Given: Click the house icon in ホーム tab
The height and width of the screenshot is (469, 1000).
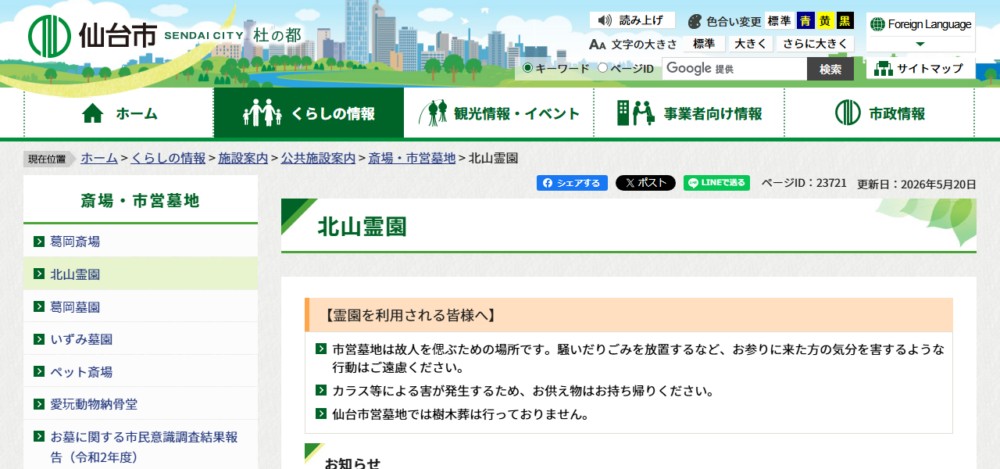Looking at the screenshot, I should pos(93,114).
